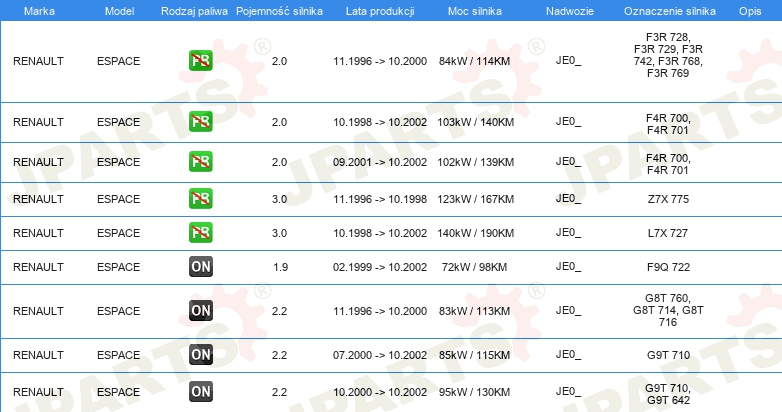The width and height of the screenshot is (782, 412).
Task: Click the Marka column header
Action: click(x=39, y=11)
